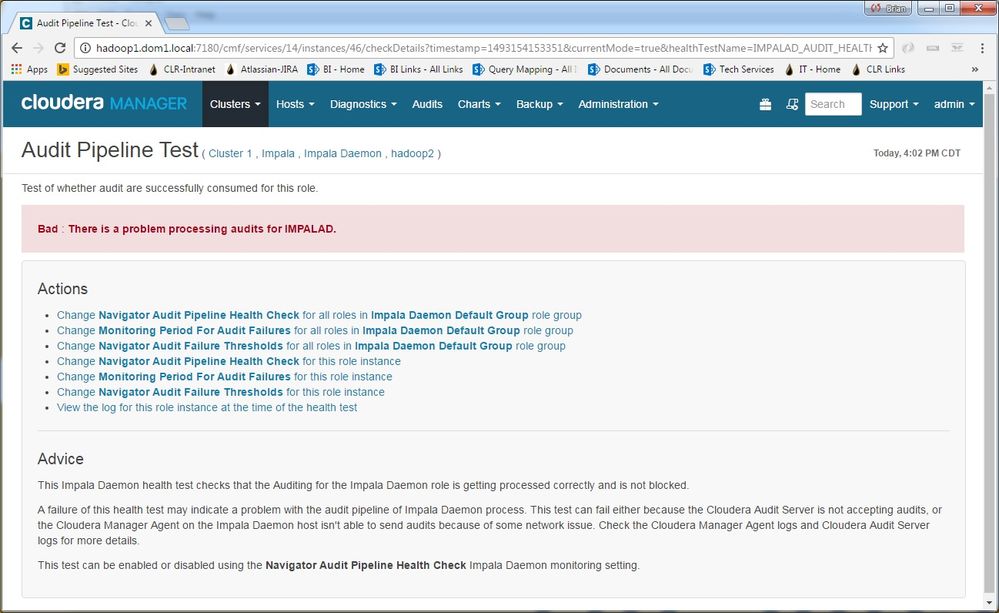The width and height of the screenshot is (999, 613).
Task: Open the Atlassian-JIRA bookmark
Action: (261, 69)
